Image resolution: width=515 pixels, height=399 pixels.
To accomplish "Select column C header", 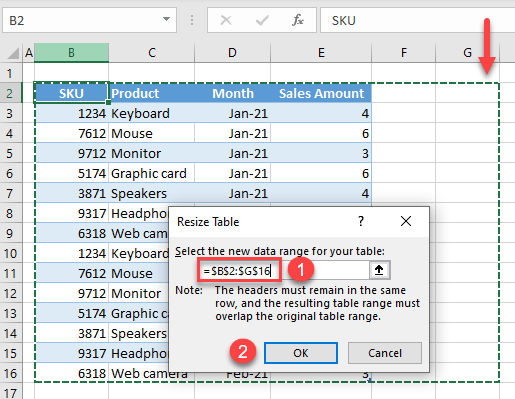I will pyautogui.click(x=152, y=53).
